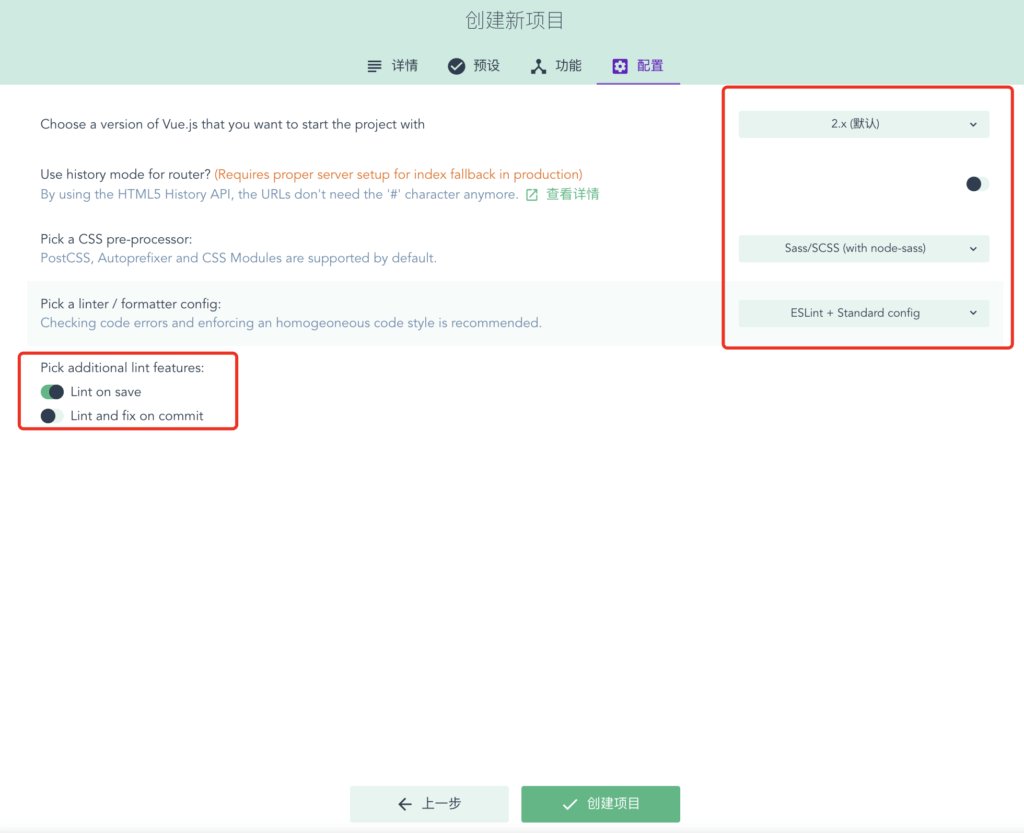The height and width of the screenshot is (833, 1024).
Task: Click the 详情 list icon
Action: (374, 66)
